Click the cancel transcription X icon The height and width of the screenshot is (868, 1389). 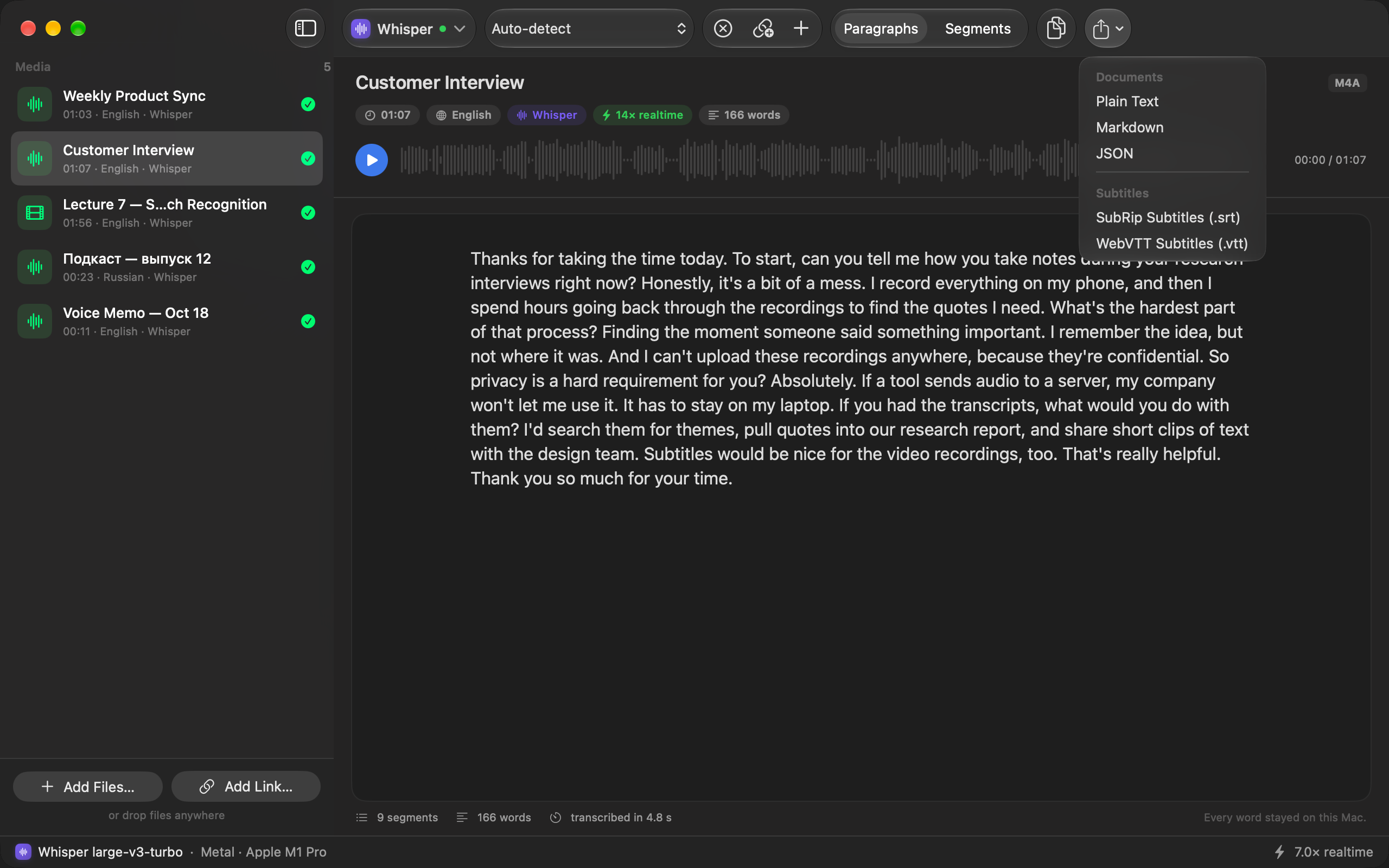723,28
